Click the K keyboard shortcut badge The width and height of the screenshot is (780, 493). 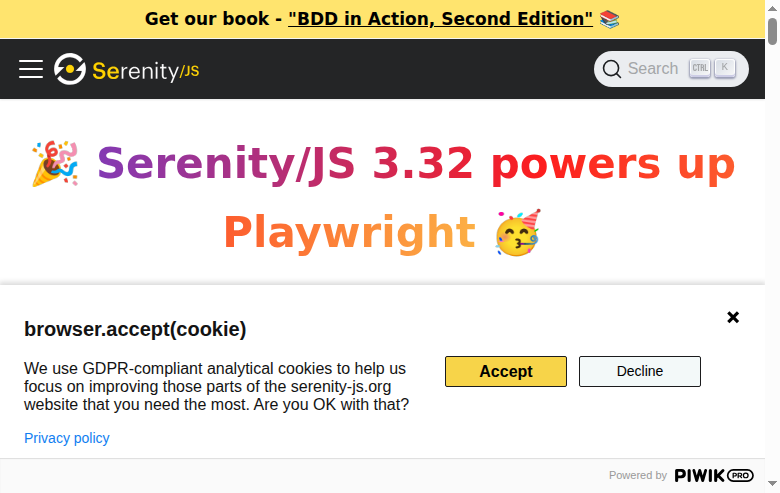click(x=725, y=68)
